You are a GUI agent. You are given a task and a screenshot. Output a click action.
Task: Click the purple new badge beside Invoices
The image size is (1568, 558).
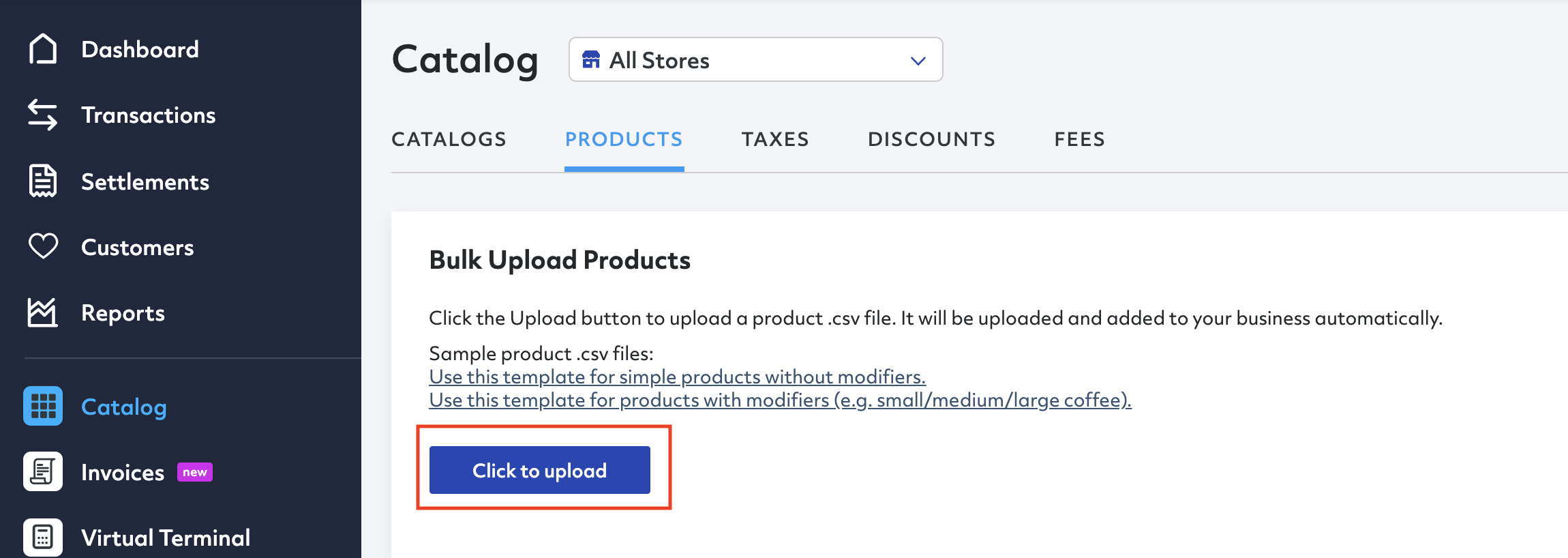click(x=195, y=472)
